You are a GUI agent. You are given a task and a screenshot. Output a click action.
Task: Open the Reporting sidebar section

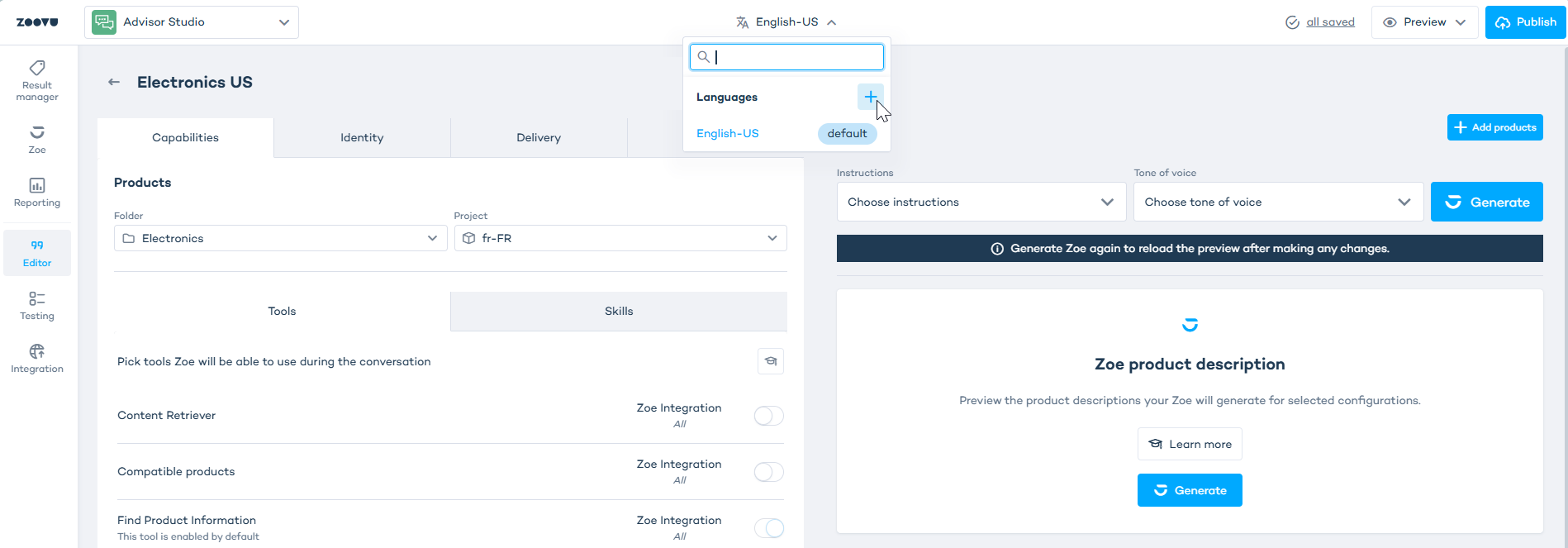[37, 193]
